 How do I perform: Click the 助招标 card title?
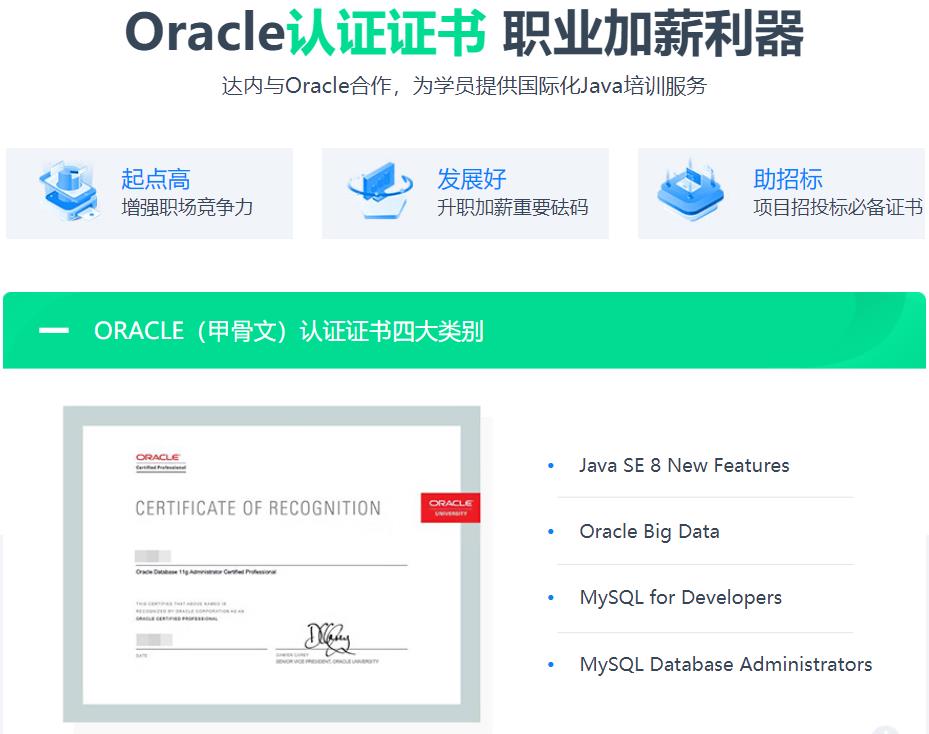click(787, 179)
